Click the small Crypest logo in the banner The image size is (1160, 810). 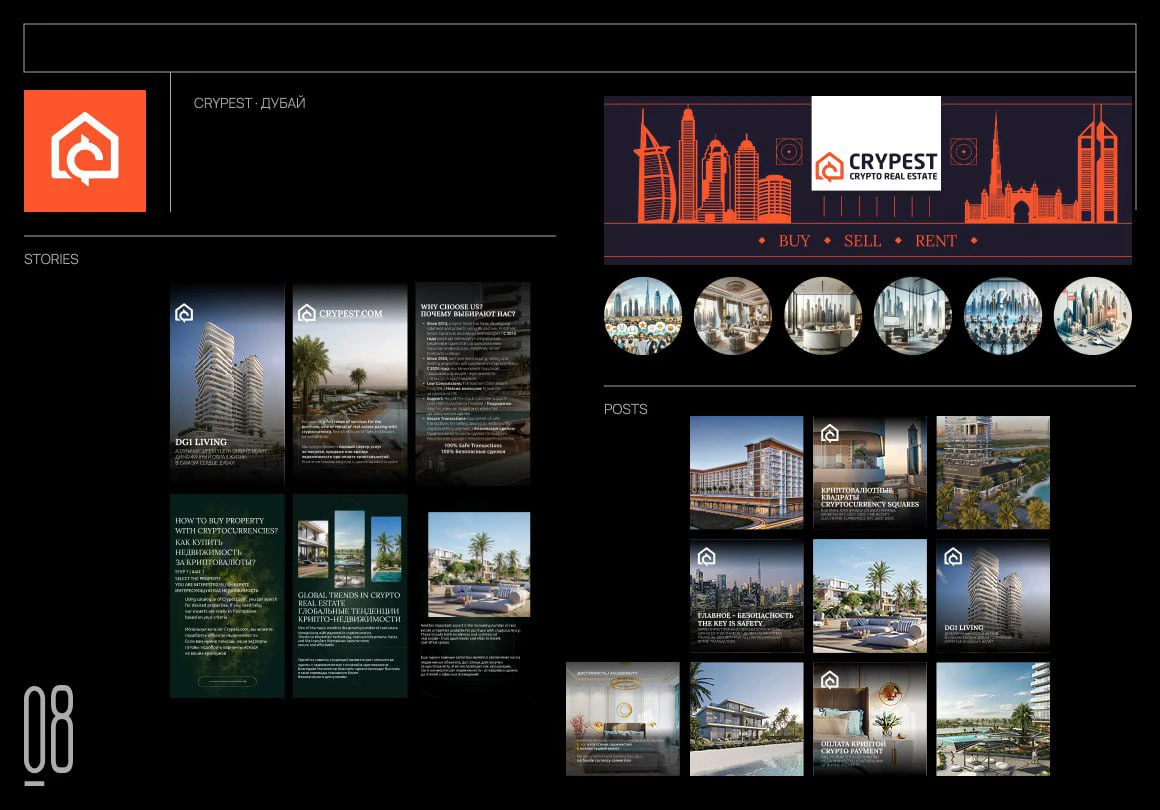click(830, 166)
